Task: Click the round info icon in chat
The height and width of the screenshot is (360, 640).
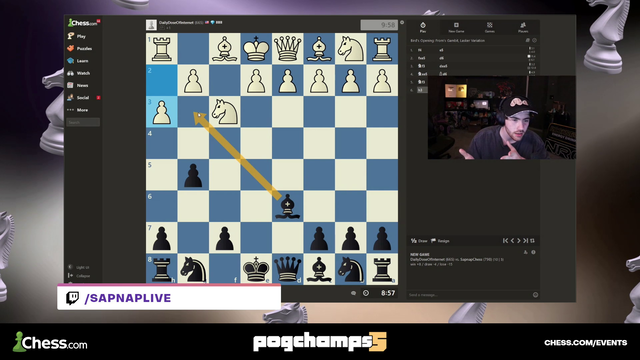Action: 533,252
